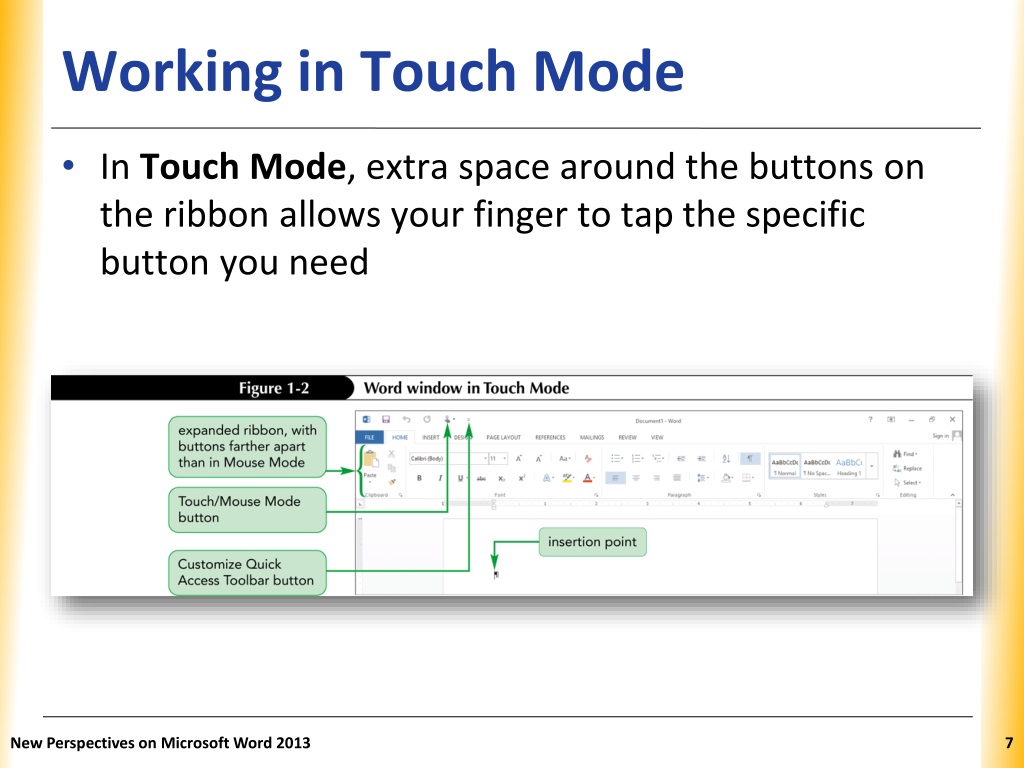Toggle Show/Hide paragraph marks
This screenshot has width=1024, height=768.
click(x=750, y=458)
